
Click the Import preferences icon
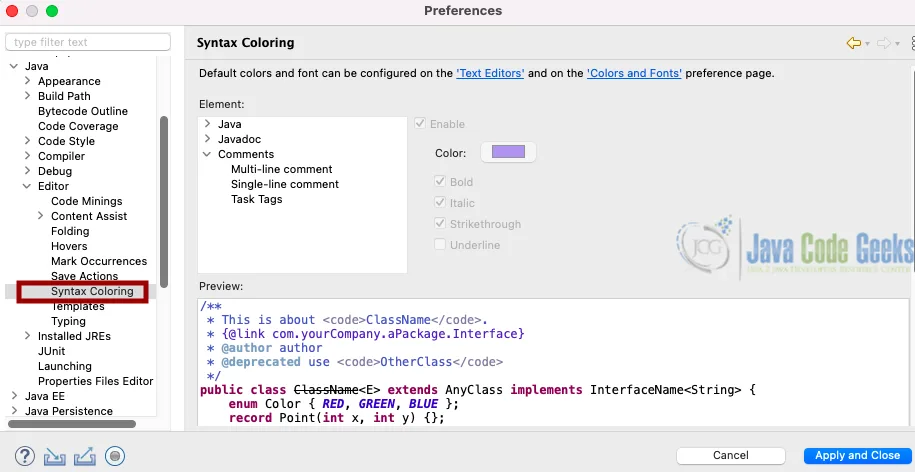coord(55,456)
